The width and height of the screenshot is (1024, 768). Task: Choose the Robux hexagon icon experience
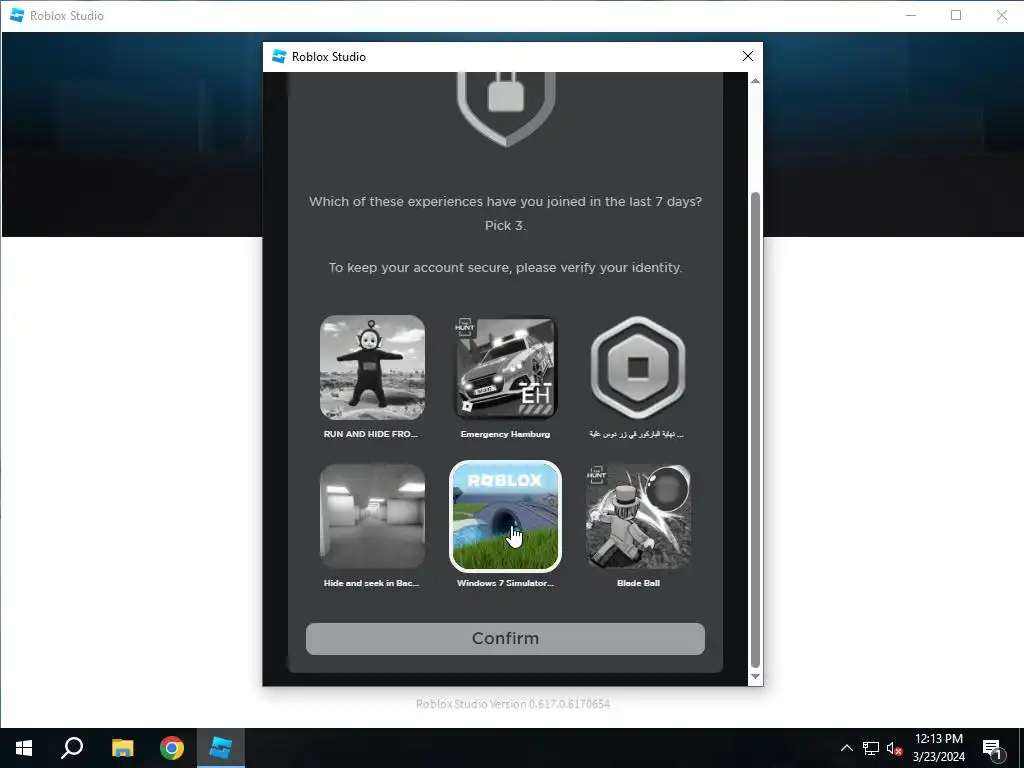(x=638, y=367)
